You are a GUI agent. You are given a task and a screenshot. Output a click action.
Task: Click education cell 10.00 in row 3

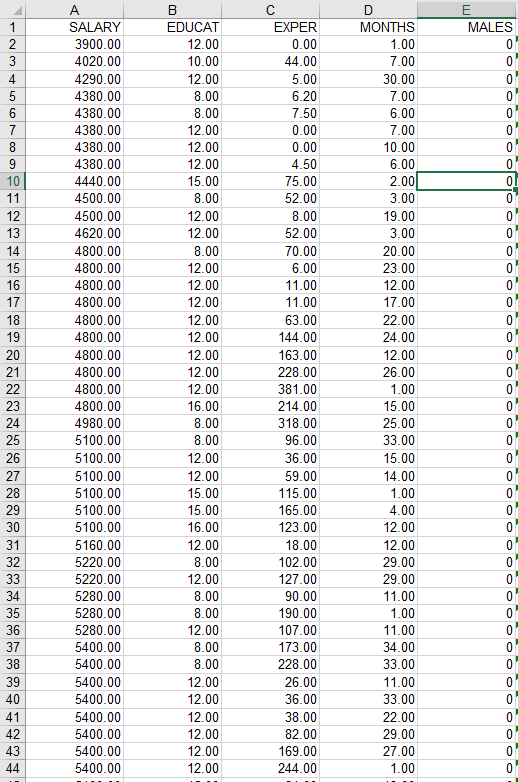[173, 61]
